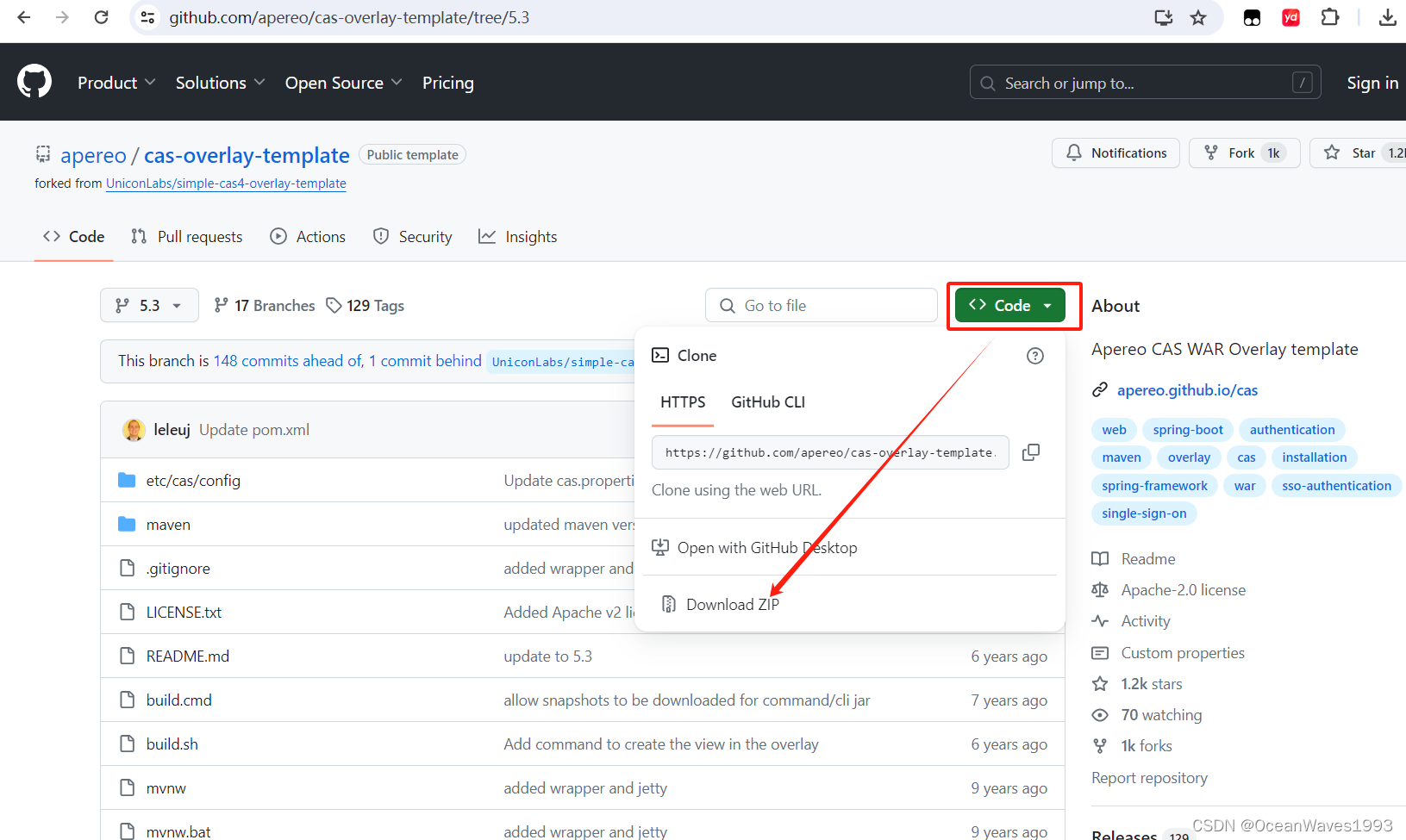
Task: Toggle the green Code dropdown button
Action: point(1010,305)
